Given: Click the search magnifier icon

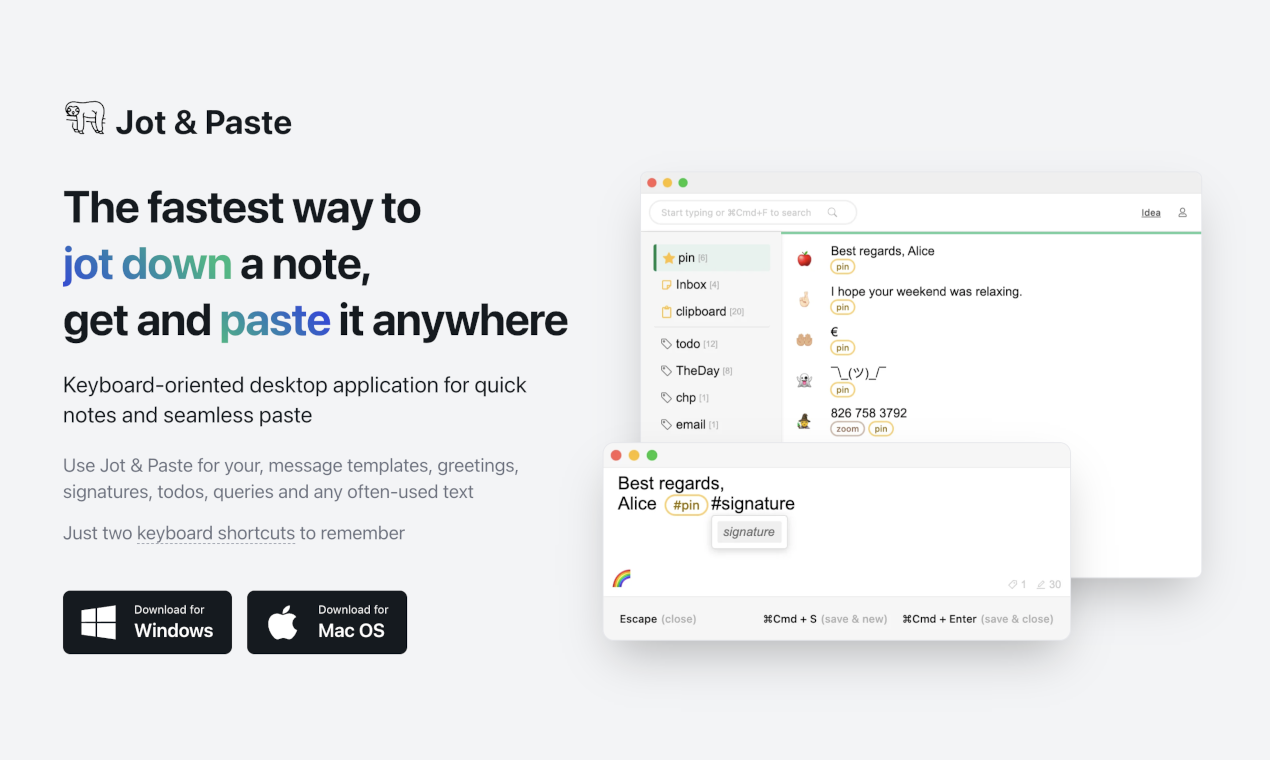Looking at the screenshot, I should 832,212.
